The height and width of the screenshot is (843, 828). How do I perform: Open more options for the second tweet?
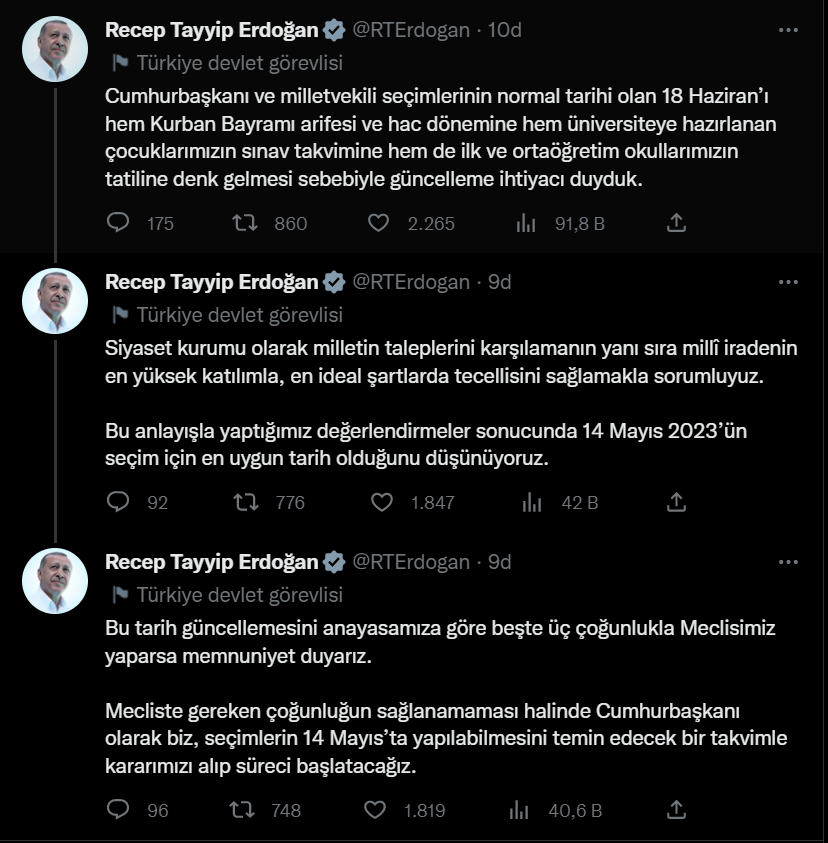coord(788,282)
